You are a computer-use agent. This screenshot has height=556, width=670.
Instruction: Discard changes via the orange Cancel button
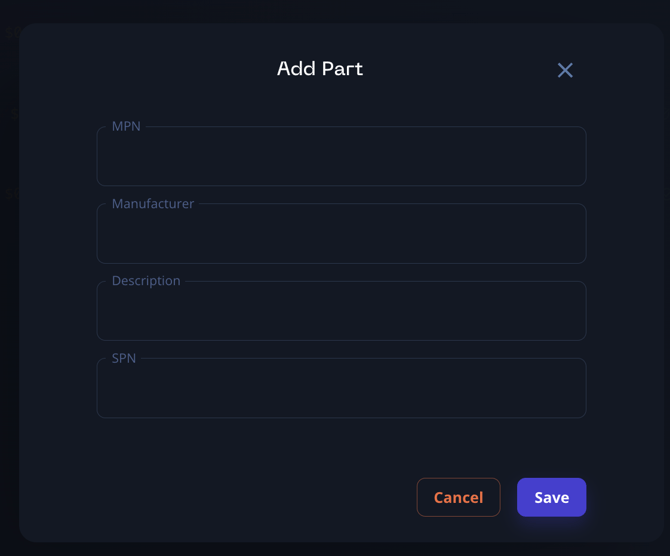tap(458, 497)
